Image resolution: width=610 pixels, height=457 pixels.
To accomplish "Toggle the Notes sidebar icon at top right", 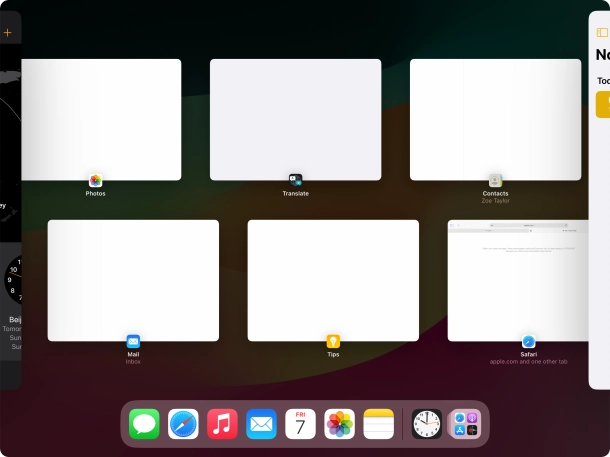I will point(602,33).
